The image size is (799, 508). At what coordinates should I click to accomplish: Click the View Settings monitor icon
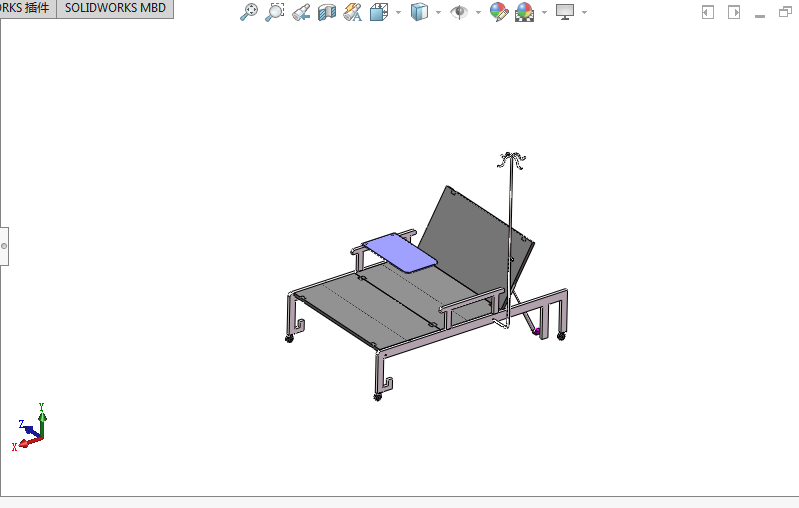pyautogui.click(x=565, y=12)
